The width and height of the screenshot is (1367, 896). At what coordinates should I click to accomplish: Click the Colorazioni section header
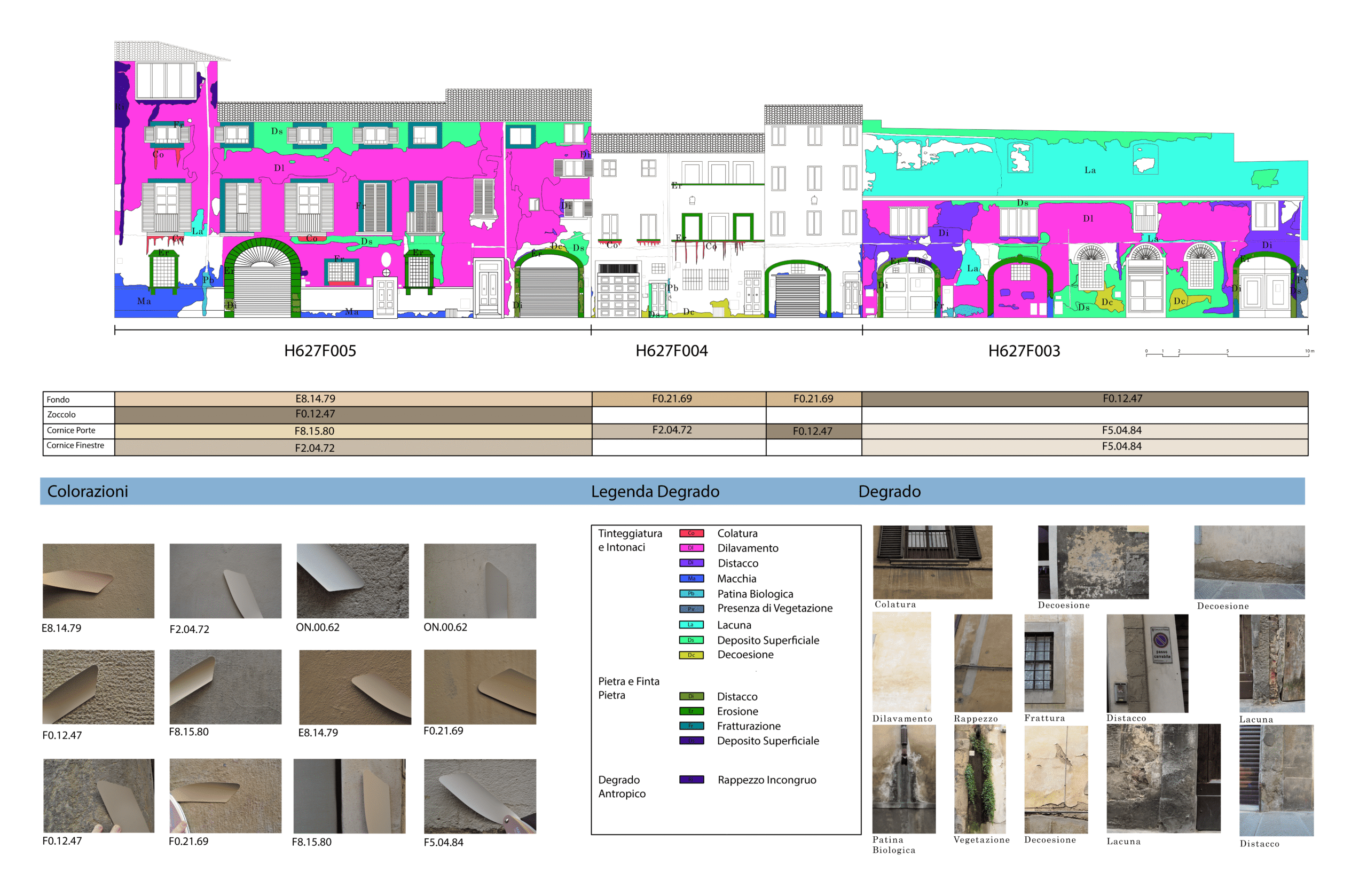[87, 492]
